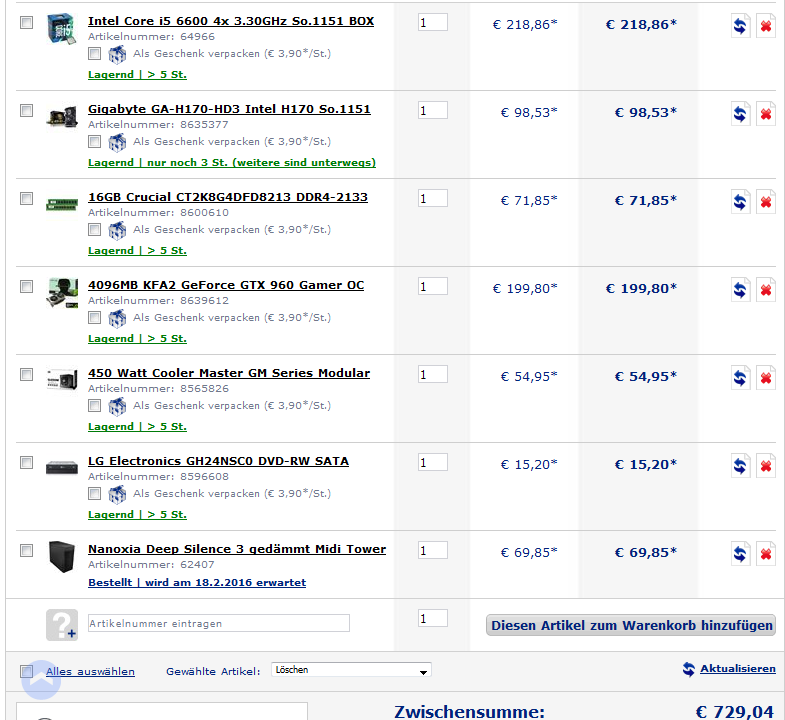Enable gift wrapping for Gigabyte mainboard

[x=94, y=142]
